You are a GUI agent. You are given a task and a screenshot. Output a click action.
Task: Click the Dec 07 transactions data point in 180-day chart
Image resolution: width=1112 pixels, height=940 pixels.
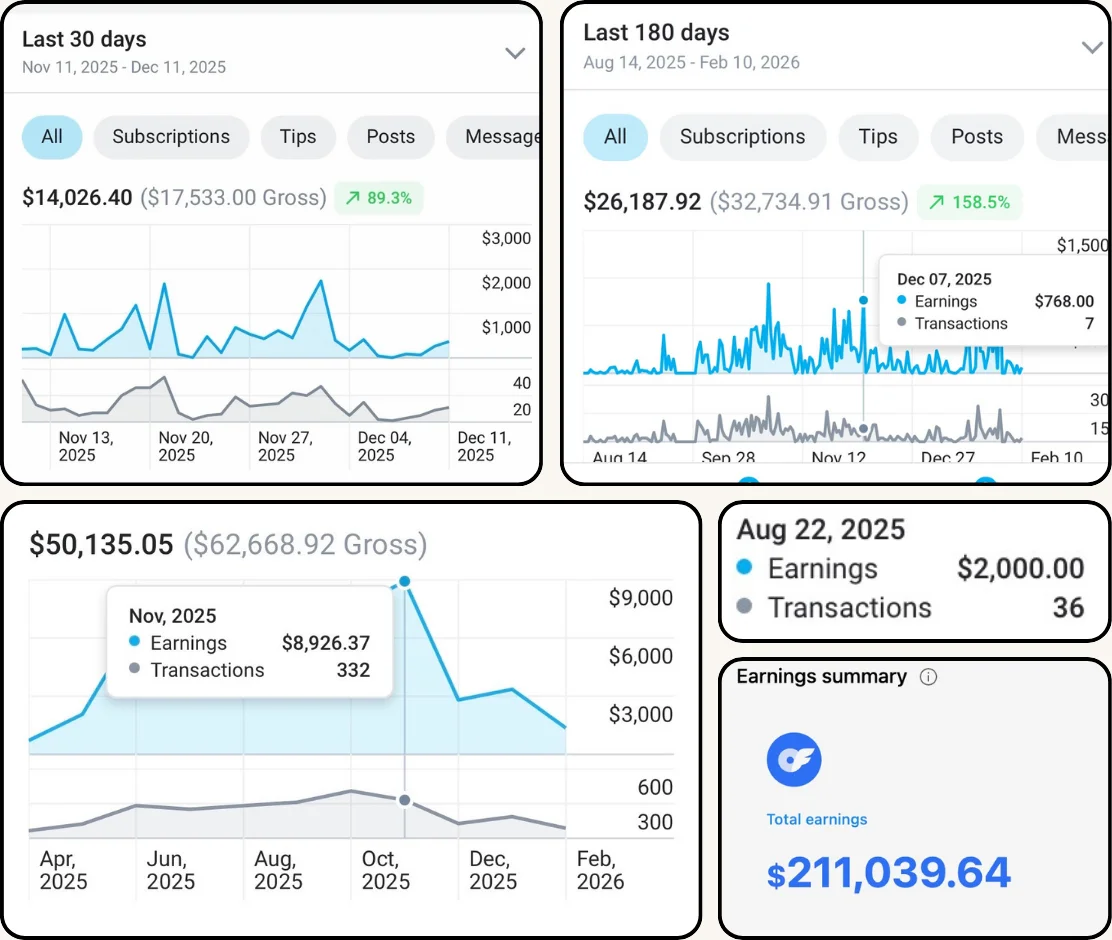tap(863, 428)
